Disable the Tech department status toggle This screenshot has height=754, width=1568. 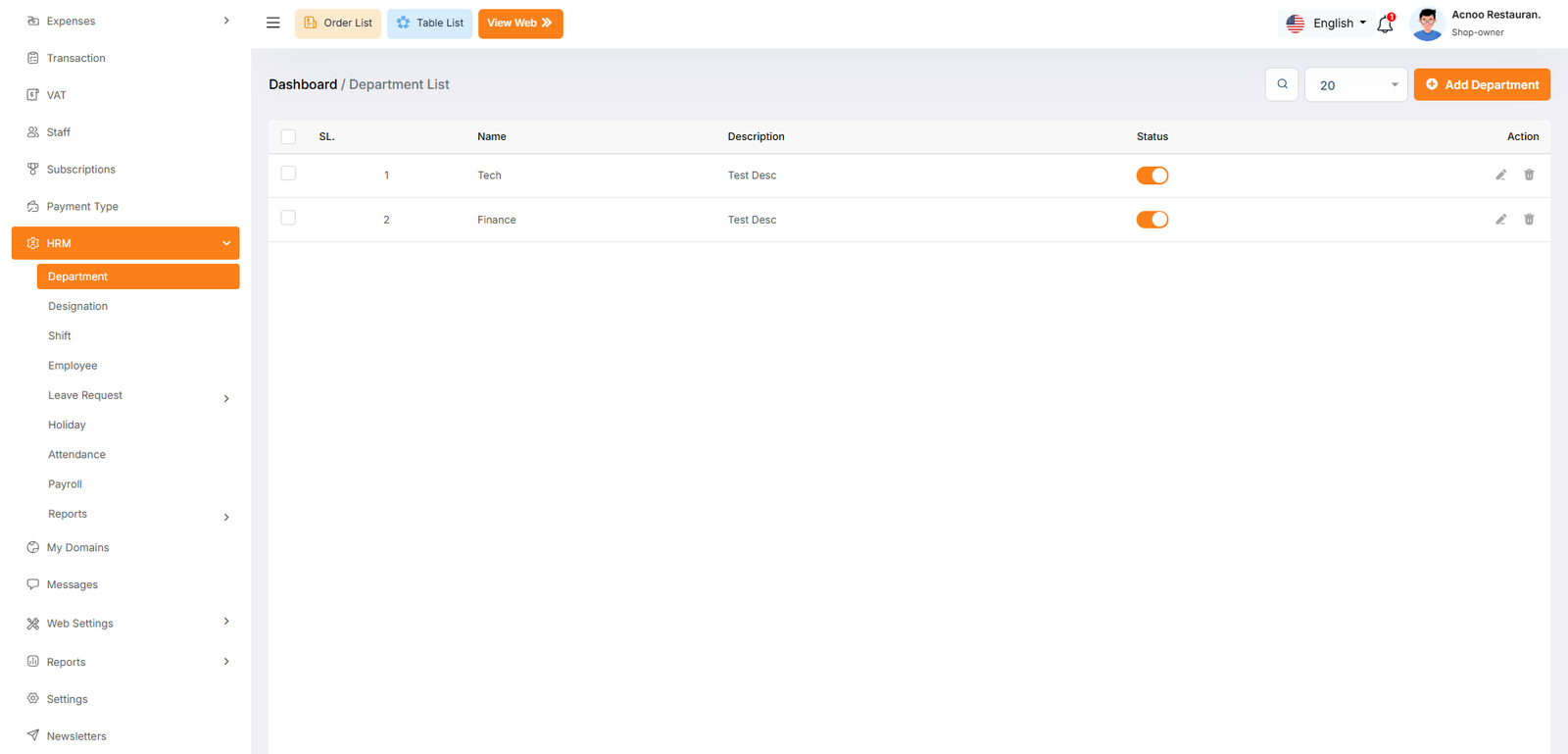click(1152, 176)
